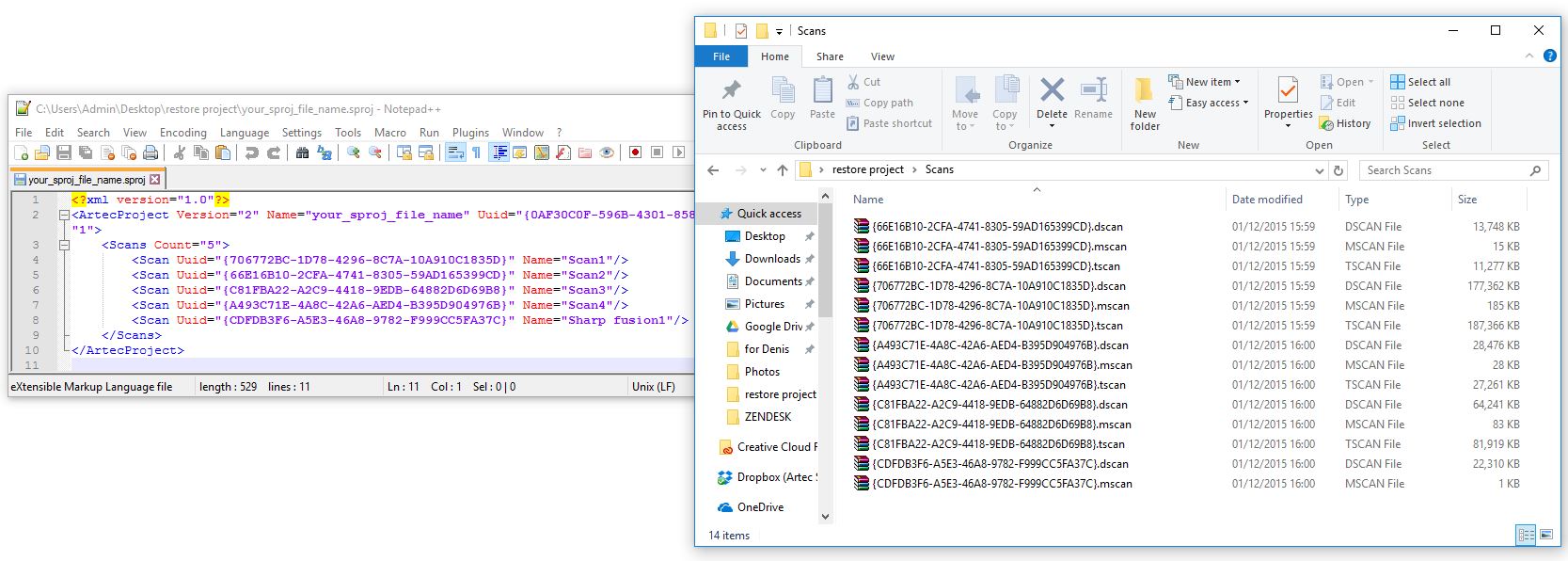1568x561 pixels.
Task: Collapse the Scans node fold marker on line 3
Action: [64, 245]
